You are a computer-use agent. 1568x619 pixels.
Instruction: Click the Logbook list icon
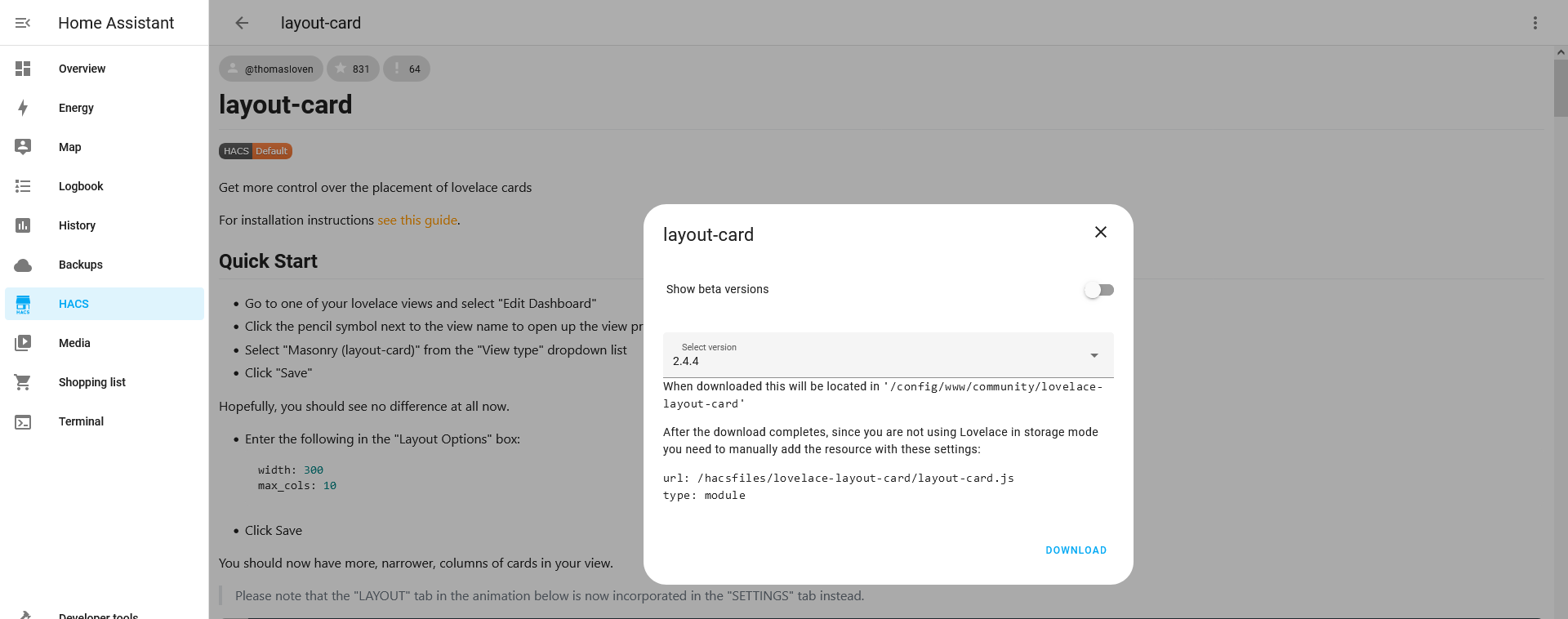(x=23, y=186)
